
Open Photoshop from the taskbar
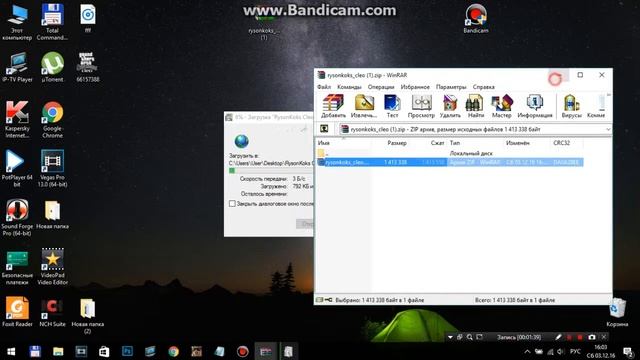[127, 351]
